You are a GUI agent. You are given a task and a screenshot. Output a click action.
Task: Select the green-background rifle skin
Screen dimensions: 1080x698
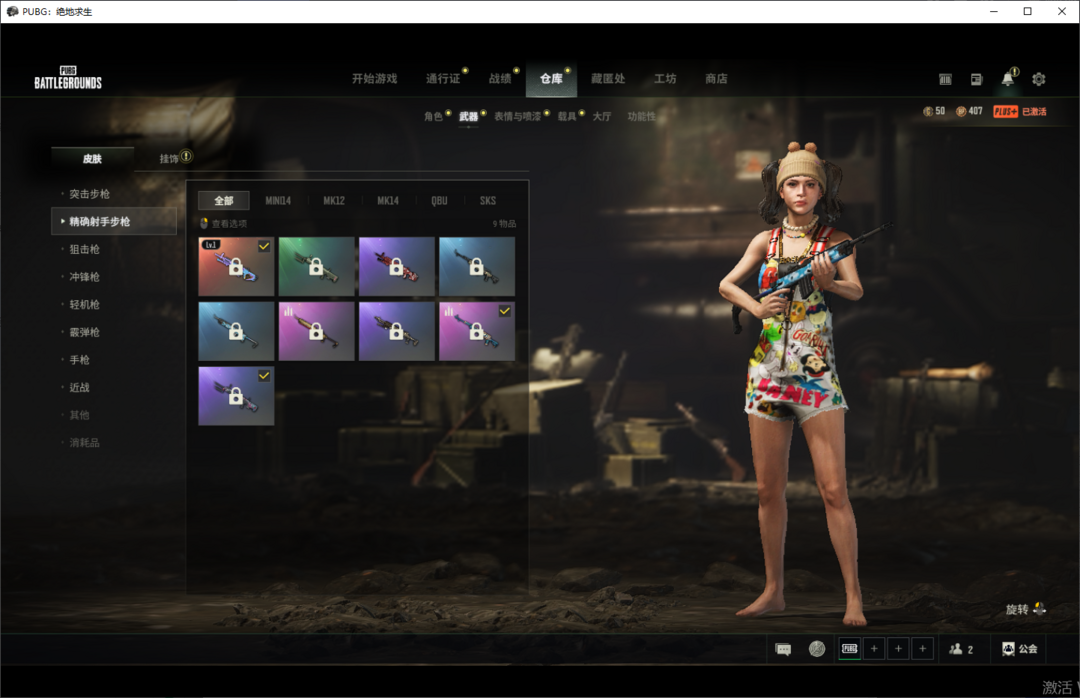(316, 267)
